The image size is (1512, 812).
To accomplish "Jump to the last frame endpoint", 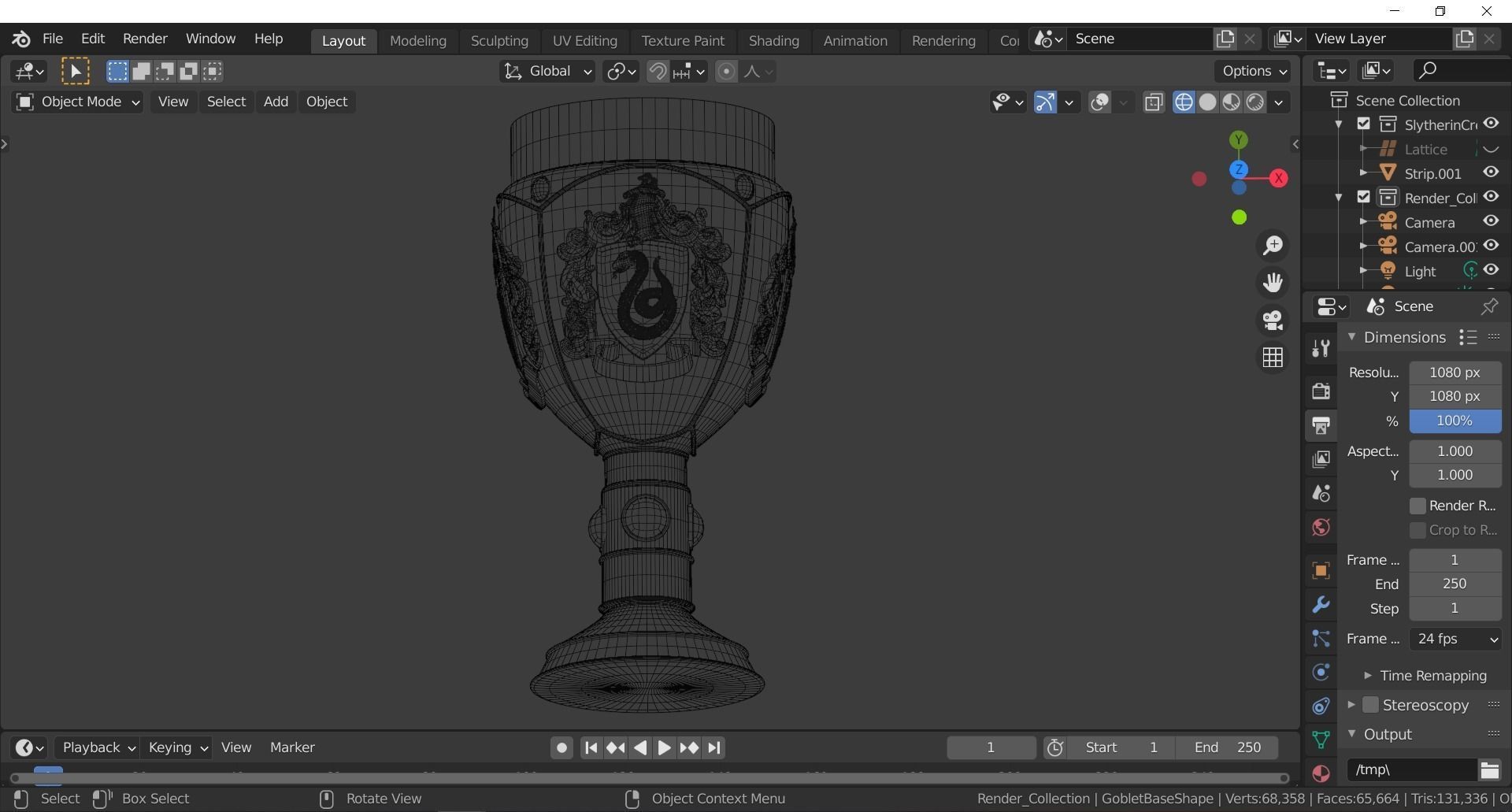I will [714, 747].
